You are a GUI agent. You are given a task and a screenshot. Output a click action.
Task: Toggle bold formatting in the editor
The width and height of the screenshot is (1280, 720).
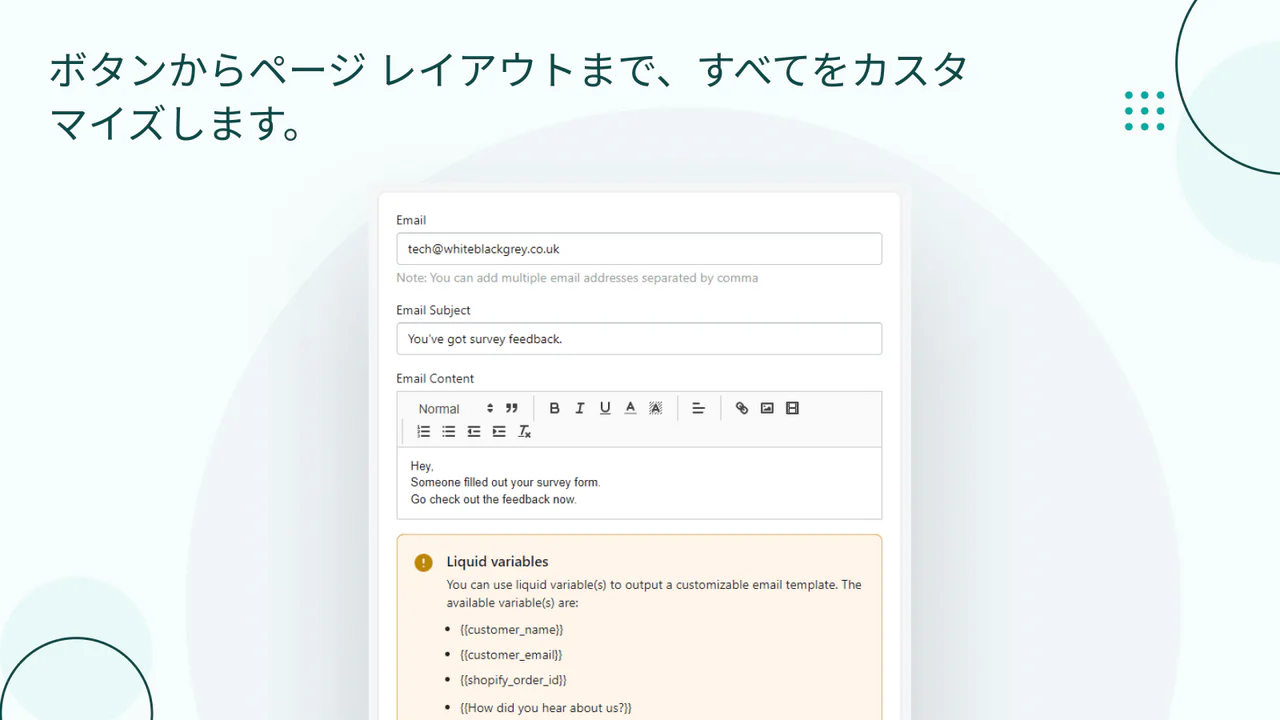click(554, 408)
